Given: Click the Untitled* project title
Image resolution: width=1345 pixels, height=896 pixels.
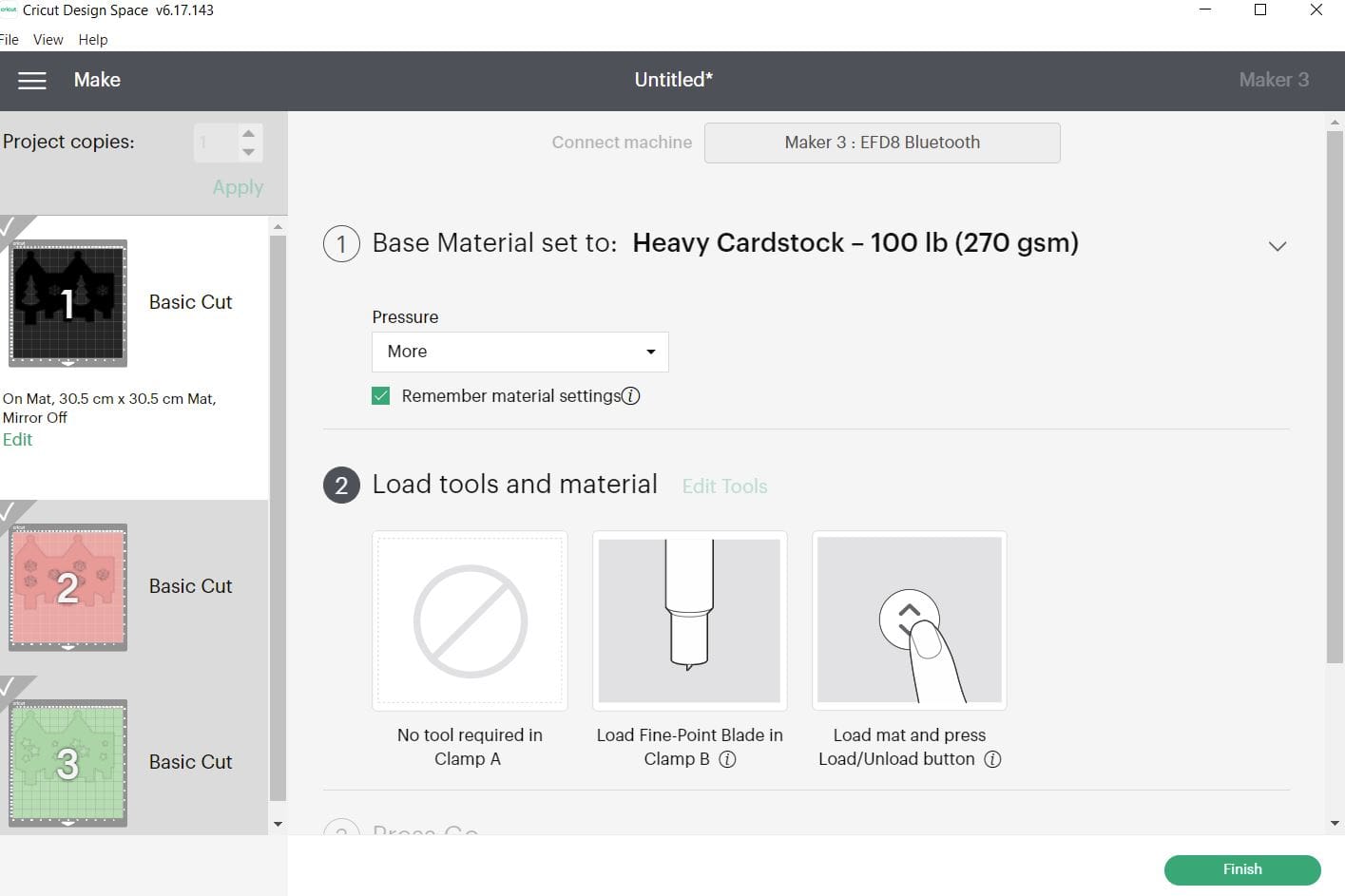Looking at the screenshot, I should [x=673, y=80].
